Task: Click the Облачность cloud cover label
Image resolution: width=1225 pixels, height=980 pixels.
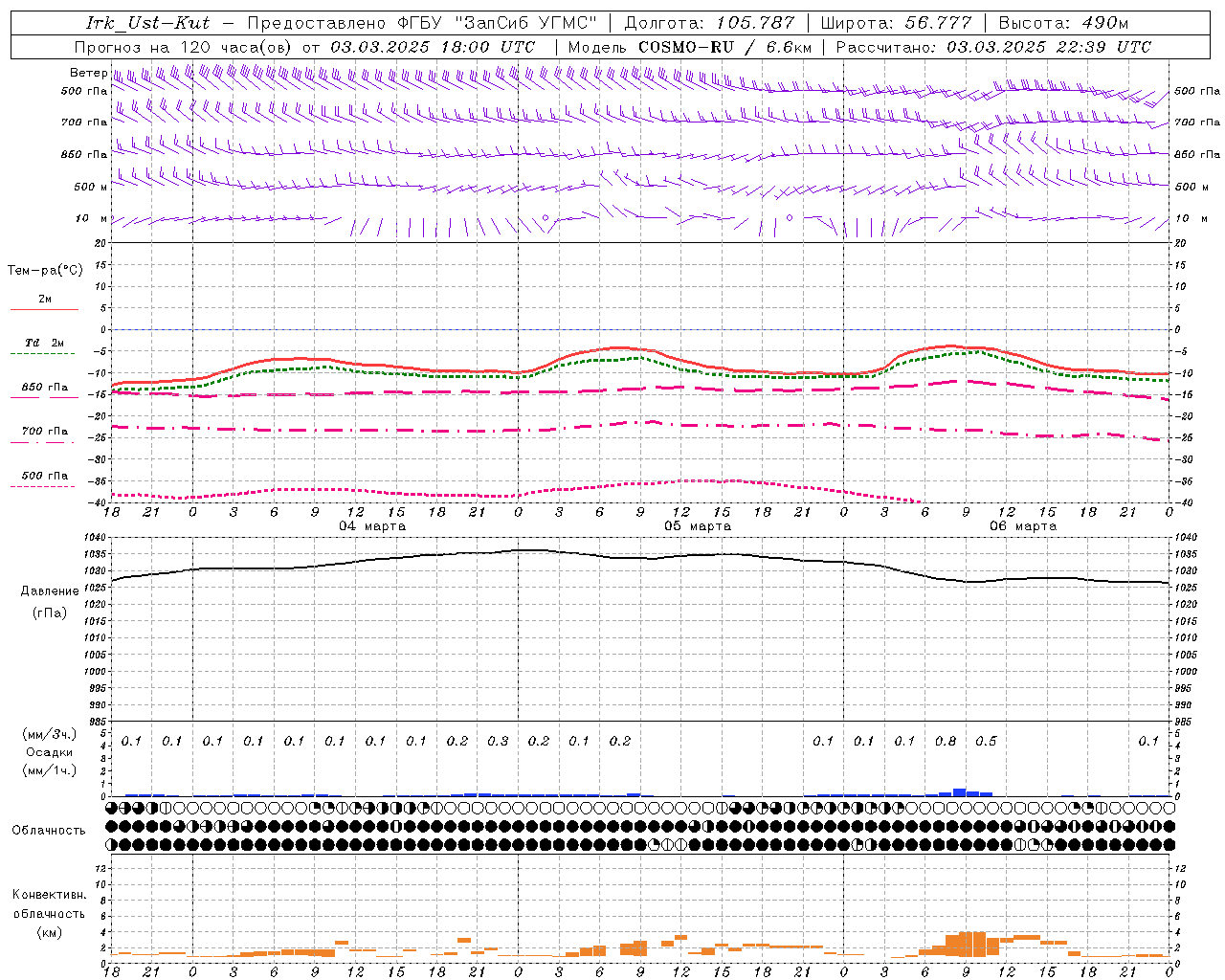Action: coord(49,830)
